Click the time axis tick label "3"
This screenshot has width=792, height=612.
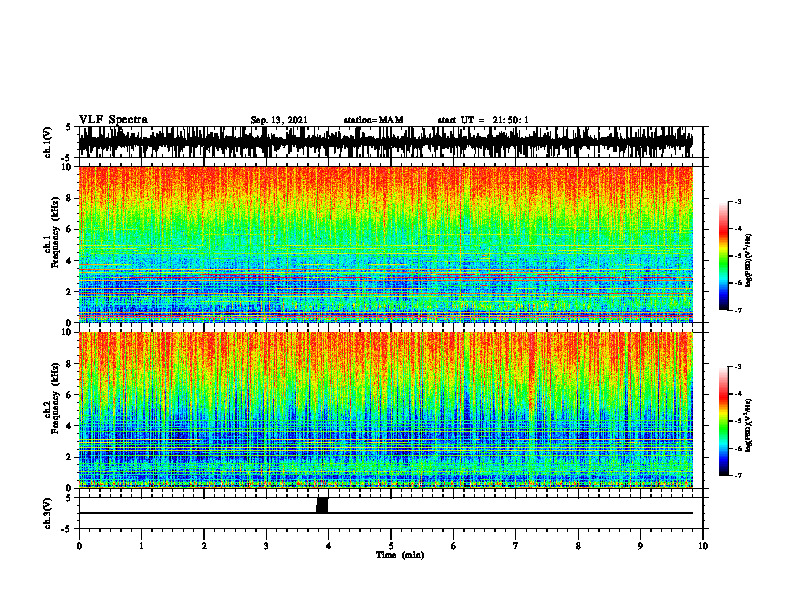pyautogui.click(x=266, y=546)
